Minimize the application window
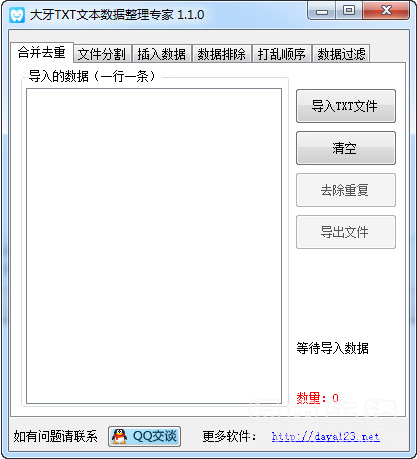Viewport: 417px width, 459px height. tap(321, 11)
